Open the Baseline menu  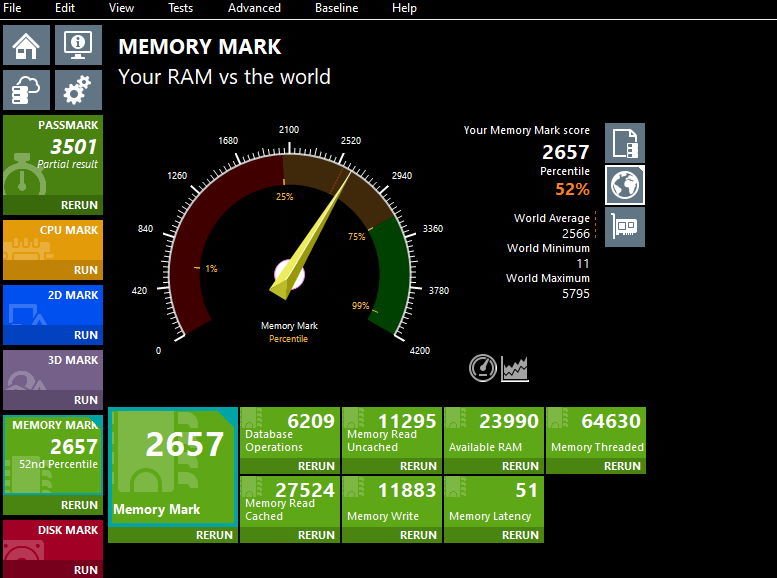click(x=336, y=8)
